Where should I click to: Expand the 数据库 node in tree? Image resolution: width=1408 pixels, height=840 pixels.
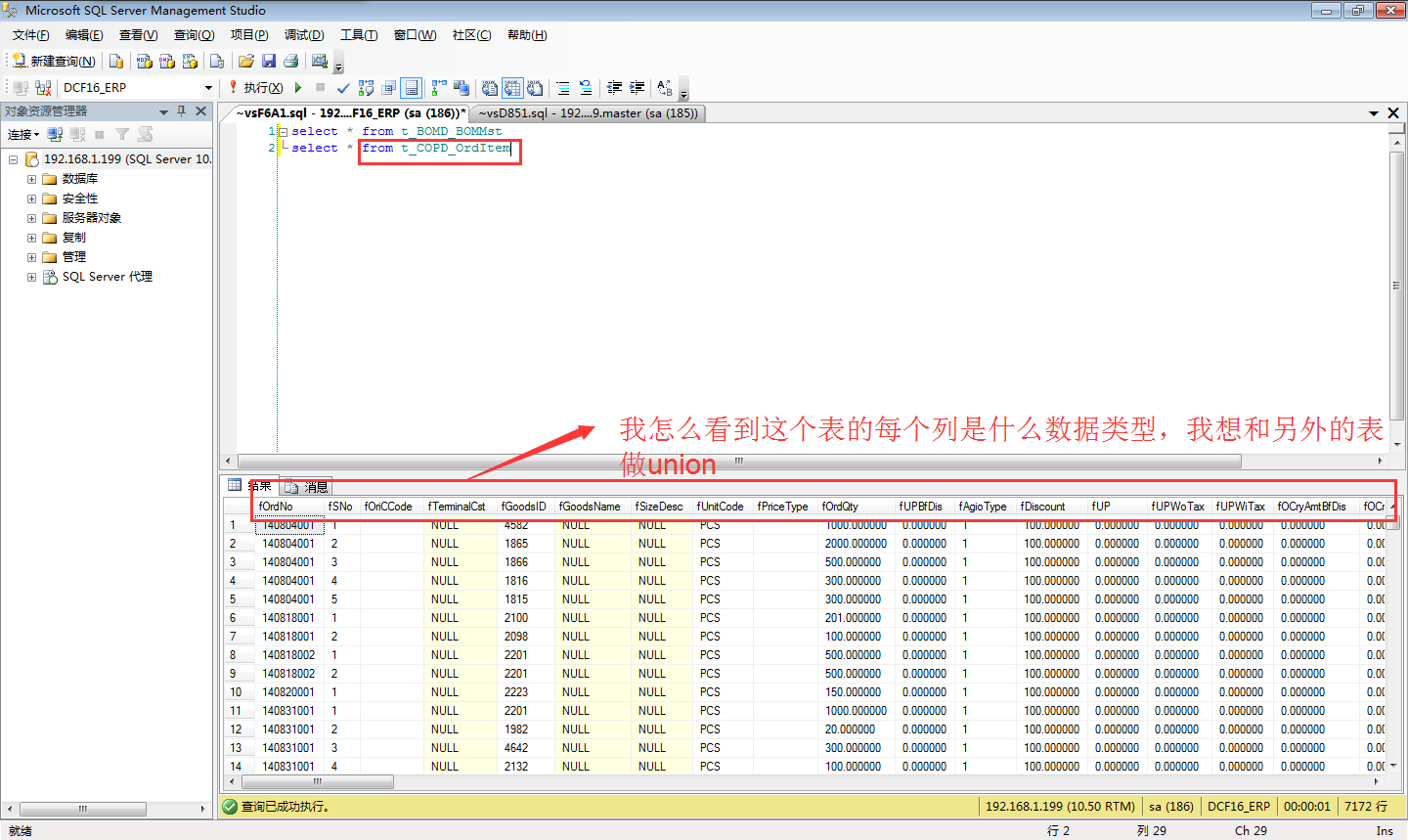(x=31, y=179)
